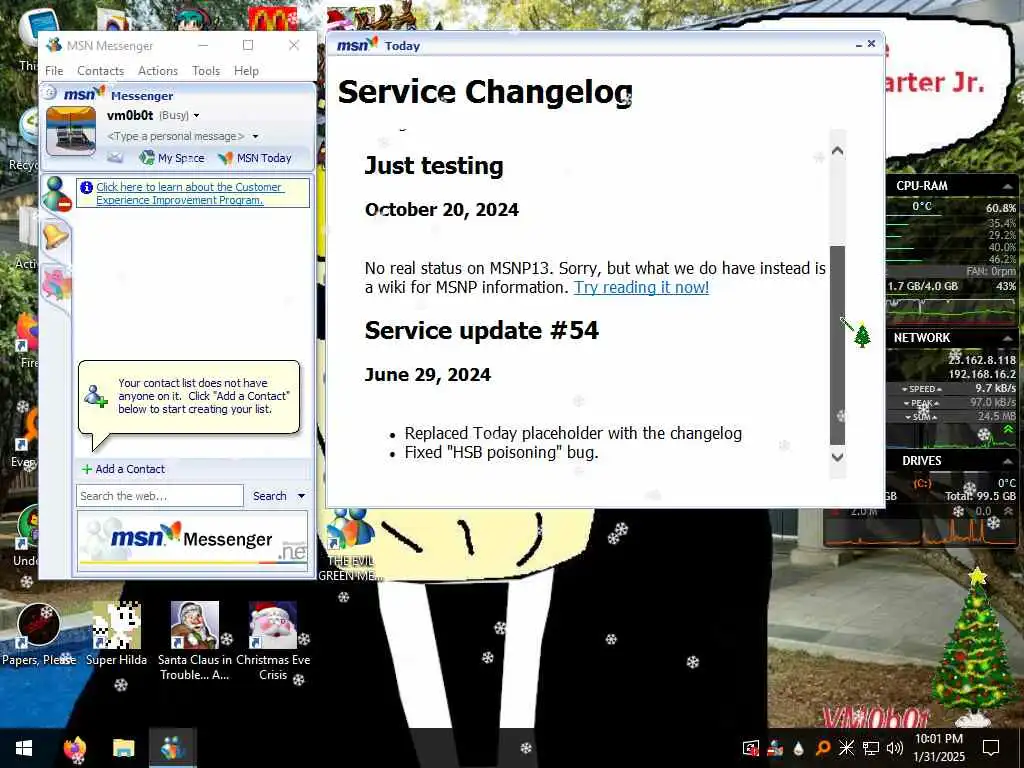The image size is (1024, 768).
Task: Expand the Busy status dropdown arrow
Action: click(x=196, y=116)
